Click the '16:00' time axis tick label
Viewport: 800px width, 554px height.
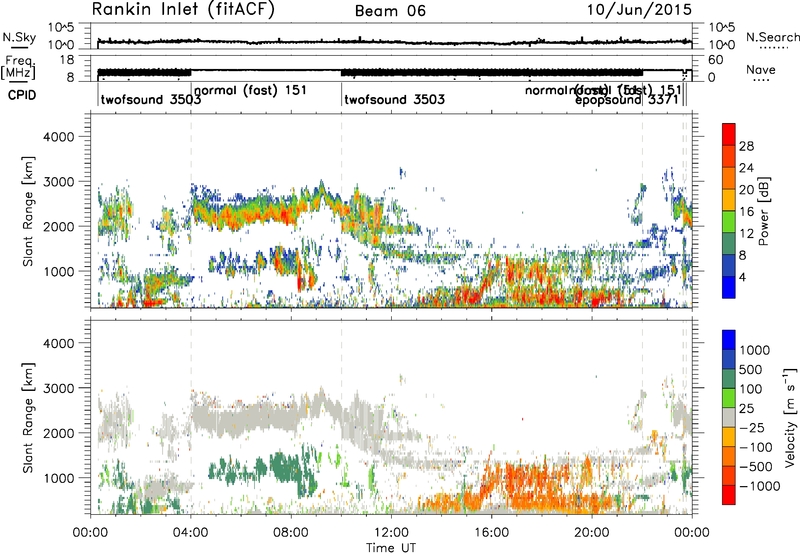point(491,533)
